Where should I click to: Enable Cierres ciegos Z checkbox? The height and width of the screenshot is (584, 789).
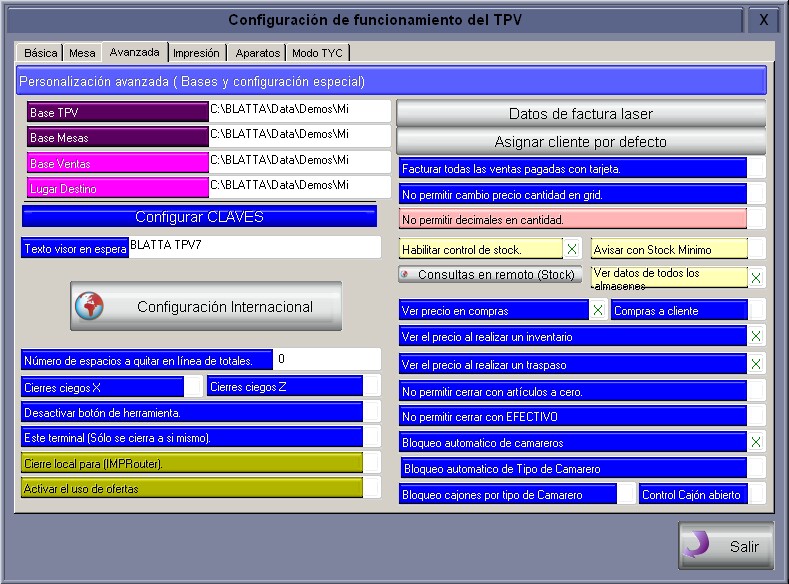(371, 386)
